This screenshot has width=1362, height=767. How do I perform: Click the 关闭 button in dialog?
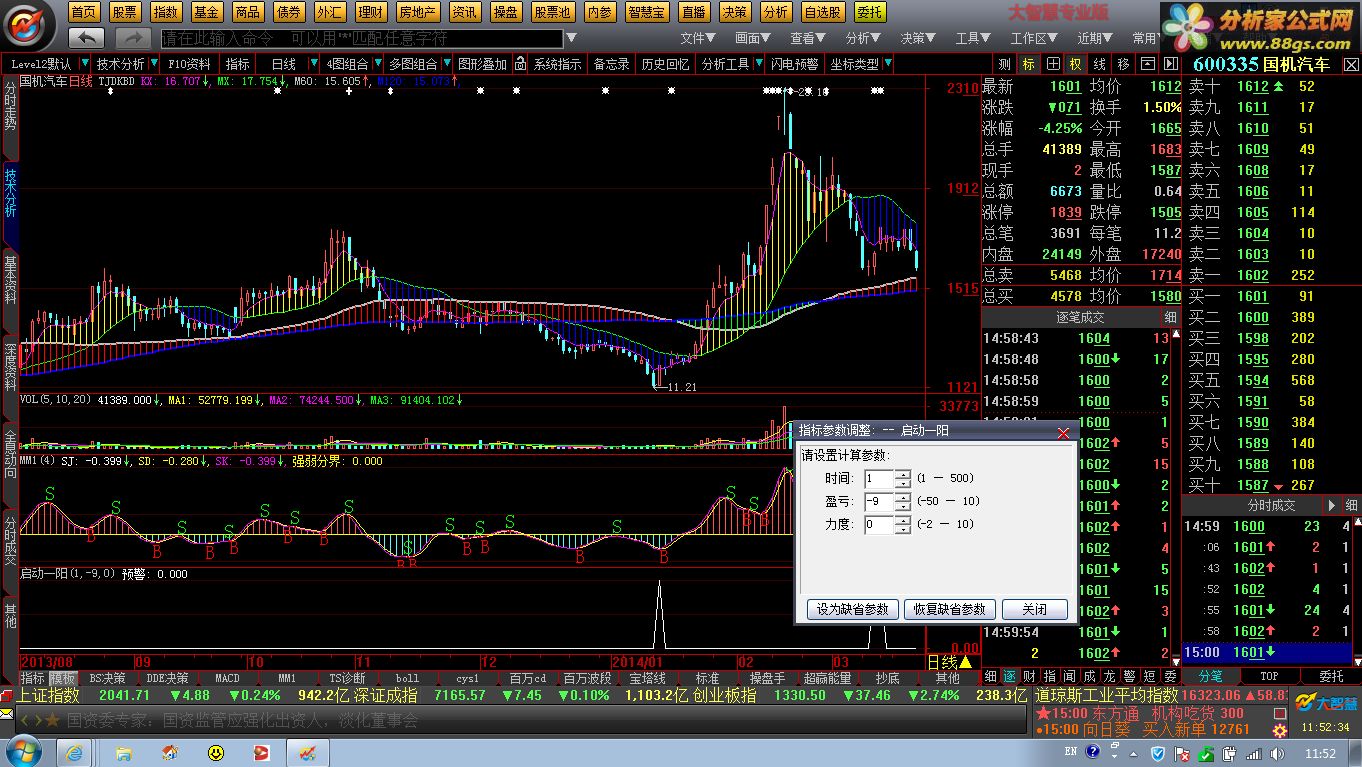(x=1035, y=609)
